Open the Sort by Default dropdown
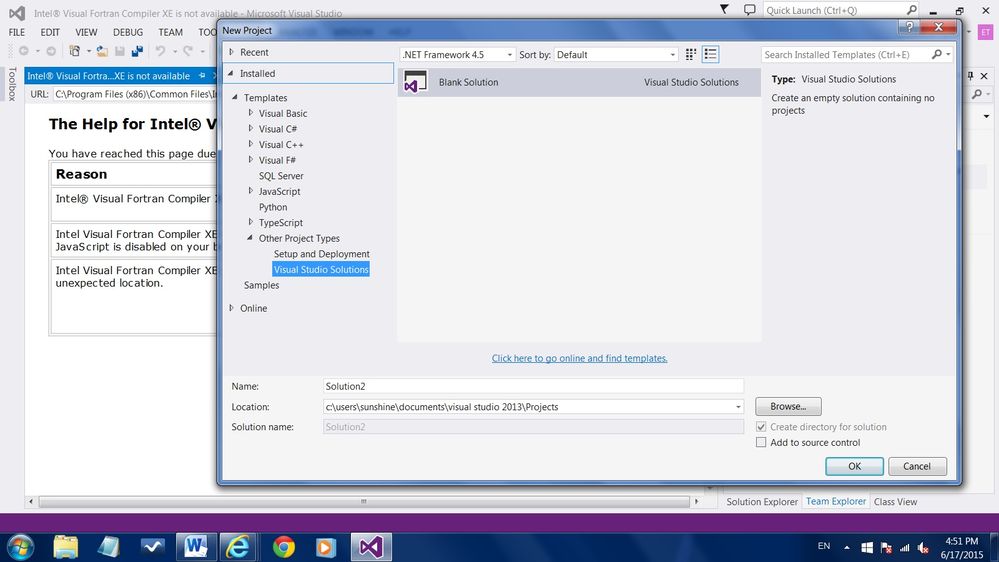Image resolution: width=999 pixels, height=562 pixels. tap(616, 55)
